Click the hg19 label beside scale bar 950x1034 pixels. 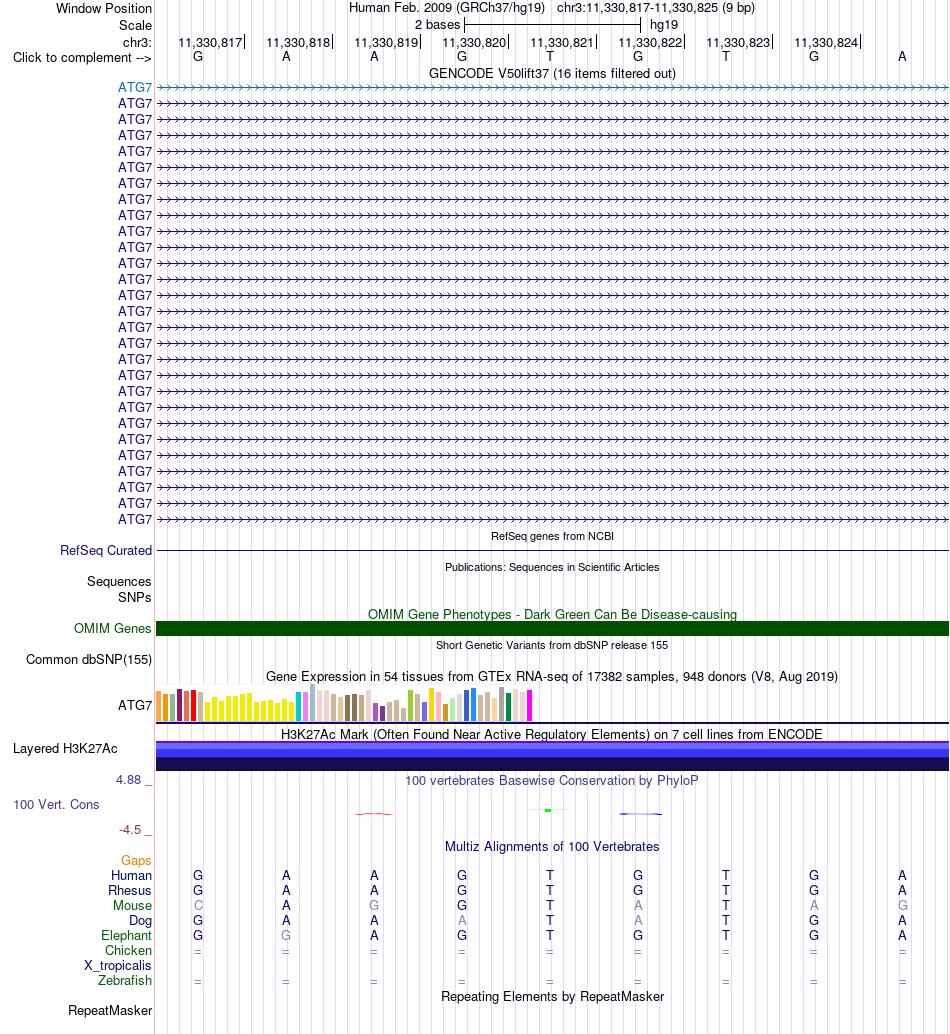[663, 25]
